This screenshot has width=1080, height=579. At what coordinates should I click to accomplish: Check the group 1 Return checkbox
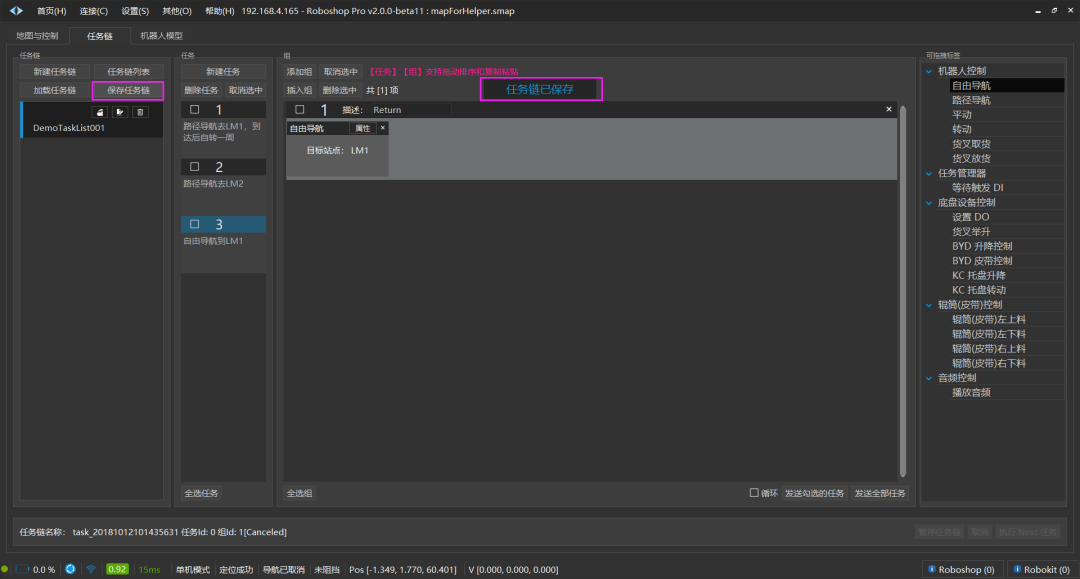[300, 109]
